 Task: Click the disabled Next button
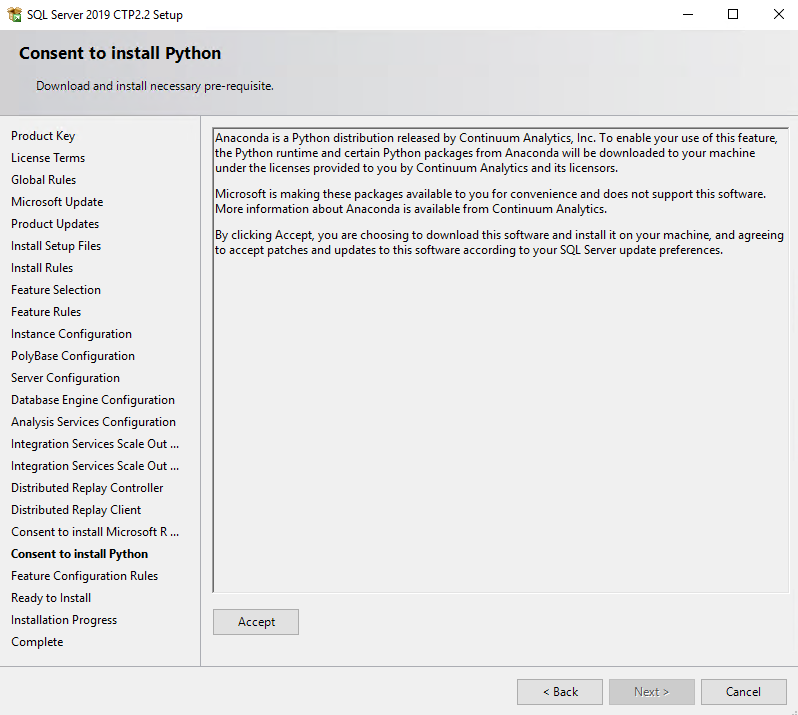point(651,692)
